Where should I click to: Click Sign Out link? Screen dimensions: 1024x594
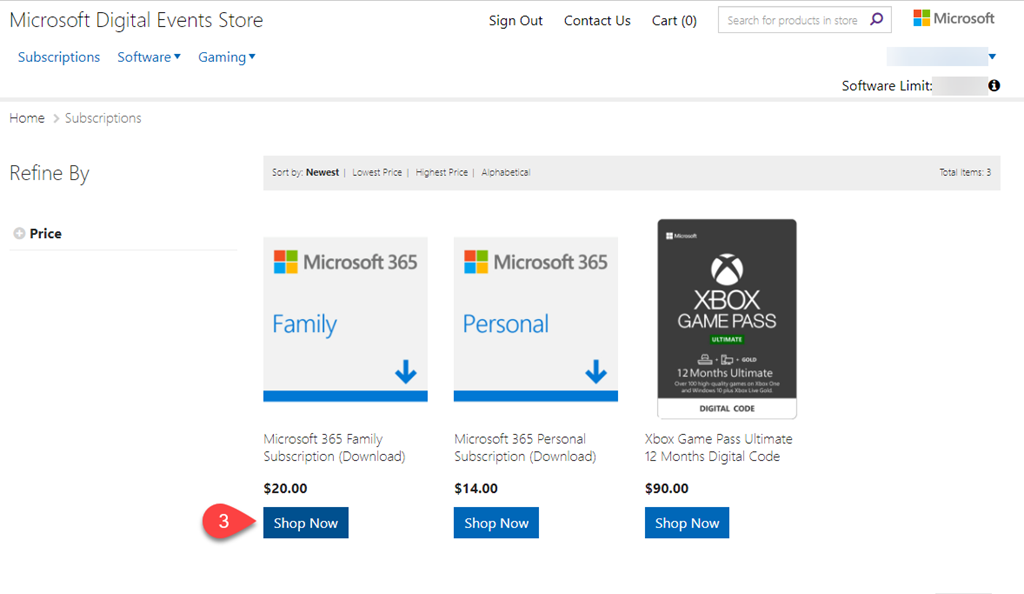tap(515, 21)
